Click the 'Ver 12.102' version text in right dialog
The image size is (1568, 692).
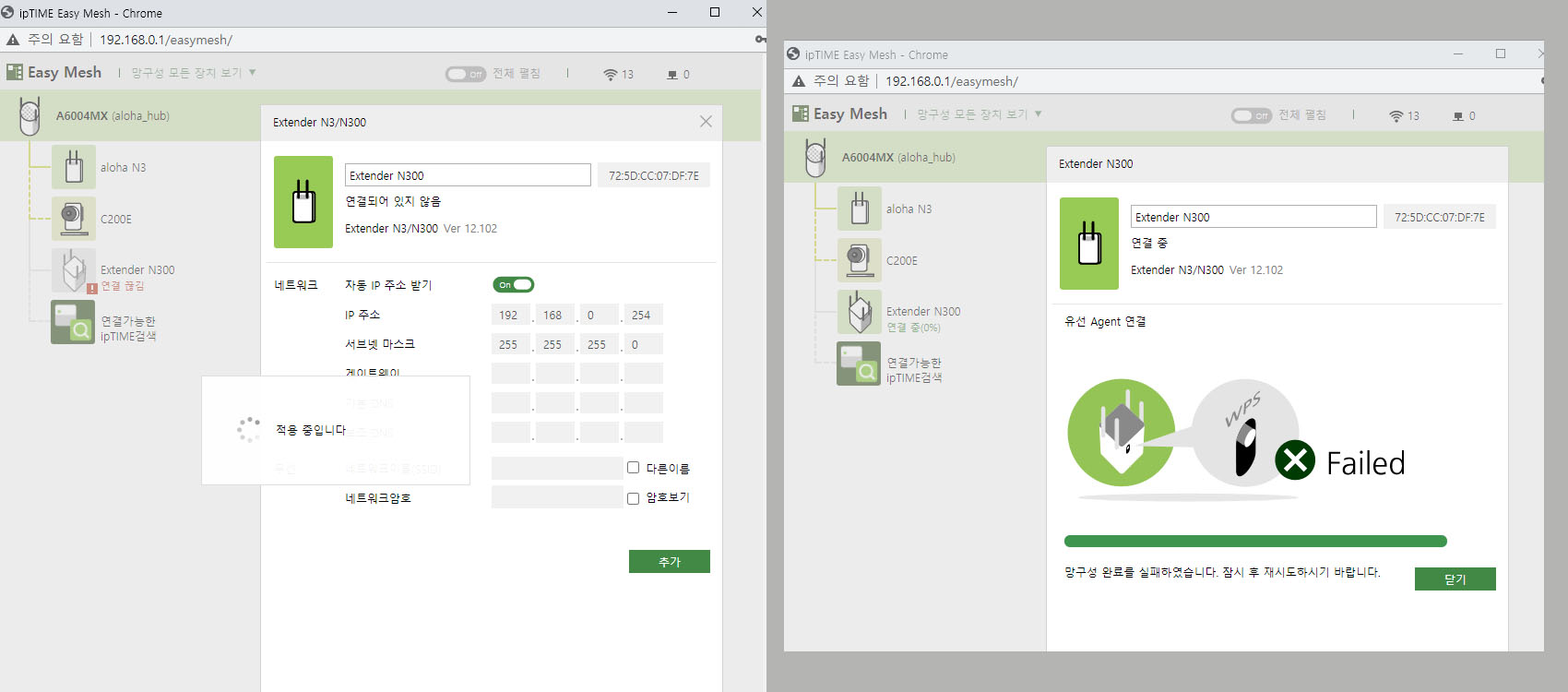point(1256,270)
